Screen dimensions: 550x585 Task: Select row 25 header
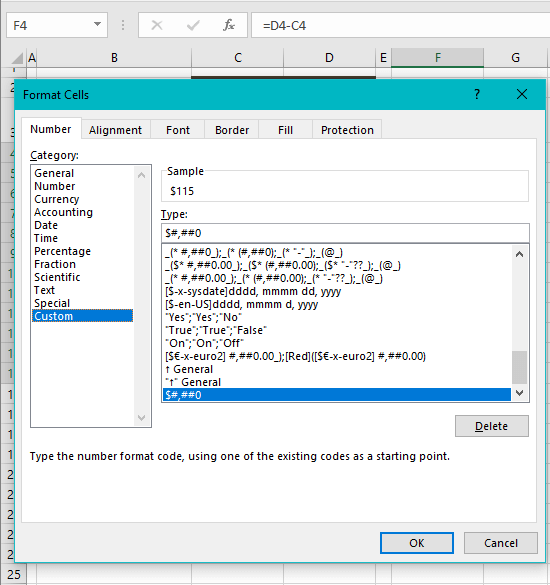13,574
